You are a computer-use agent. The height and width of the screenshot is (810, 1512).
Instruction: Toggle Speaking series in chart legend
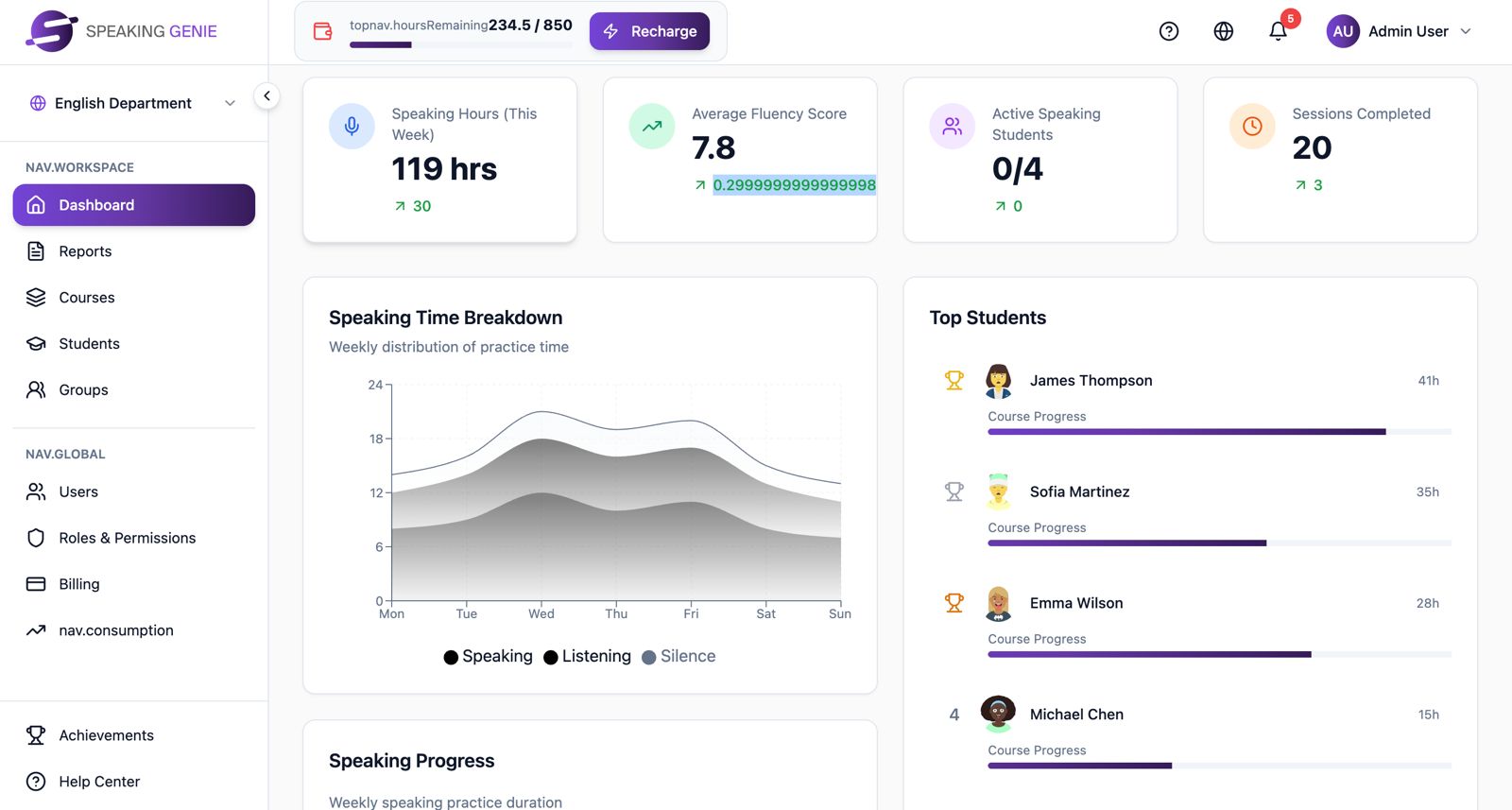(x=488, y=656)
